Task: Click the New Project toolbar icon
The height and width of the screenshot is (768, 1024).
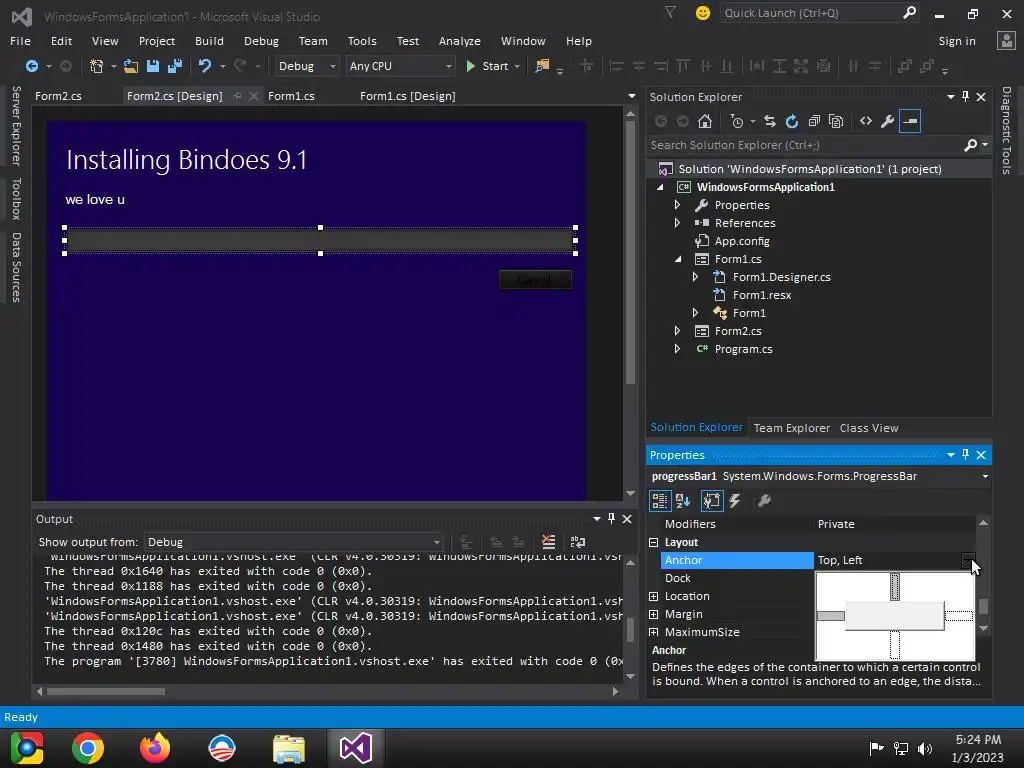Action: click(97, 66)
